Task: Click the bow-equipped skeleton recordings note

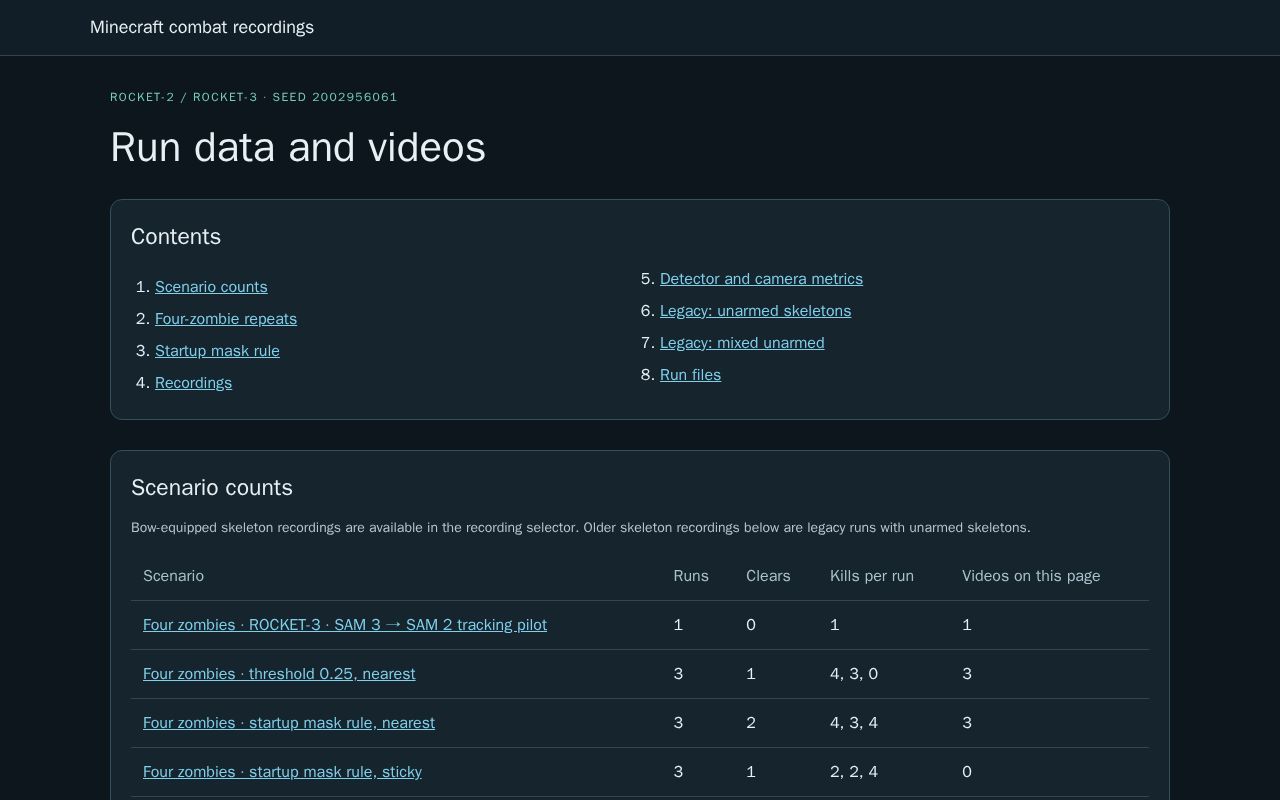Action: pyautogui.click(x=580, y=528)
